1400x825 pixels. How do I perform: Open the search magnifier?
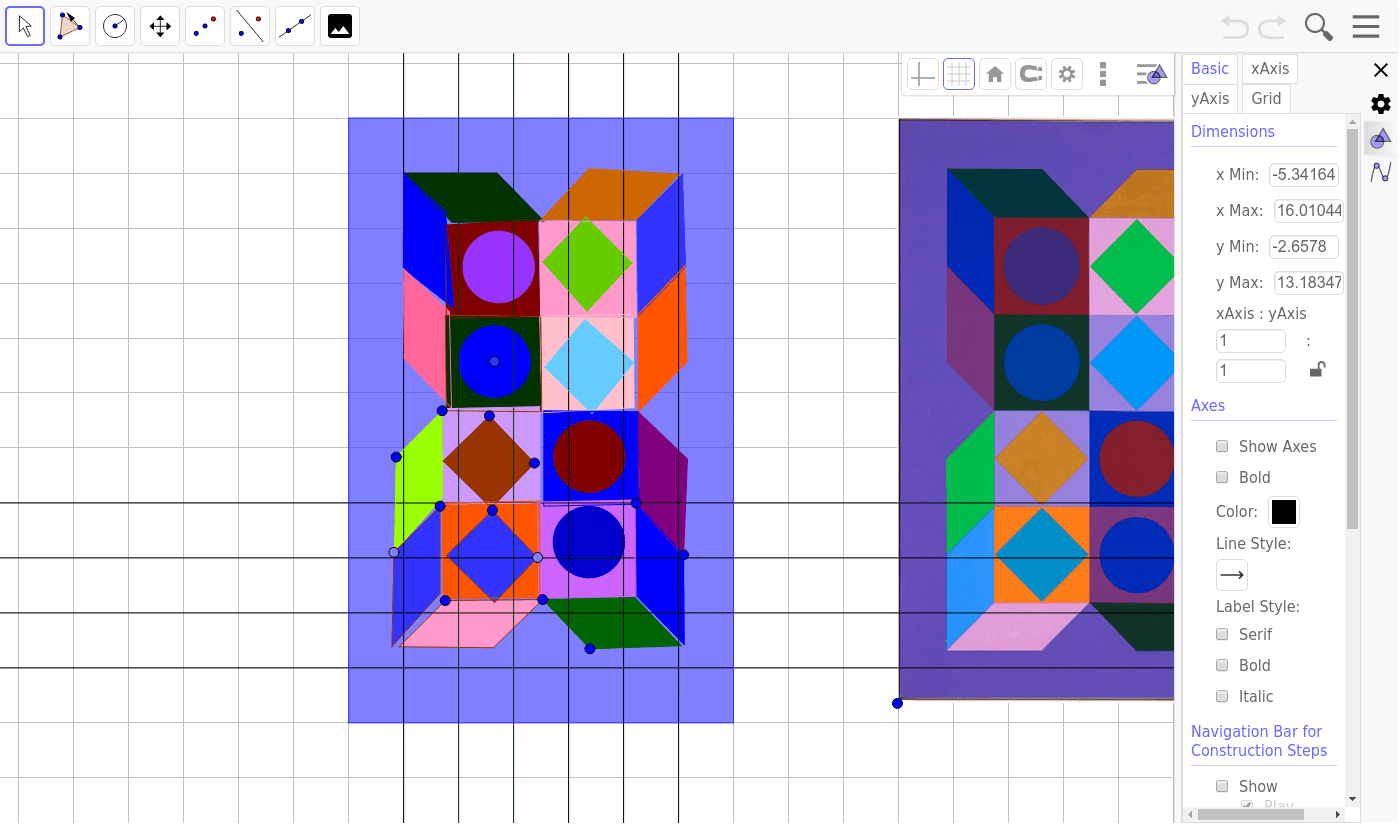pyautogui.click(x=1319, y=27)
